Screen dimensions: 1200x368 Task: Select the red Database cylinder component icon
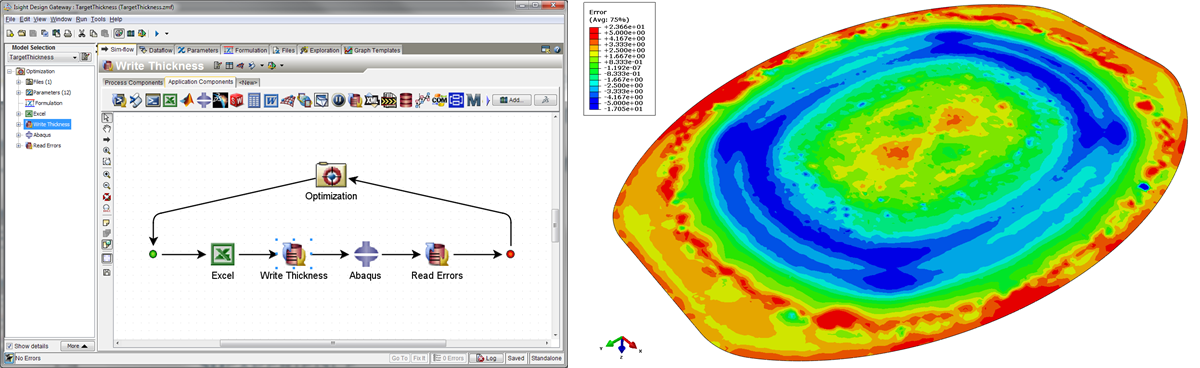[x=405, y=100]
